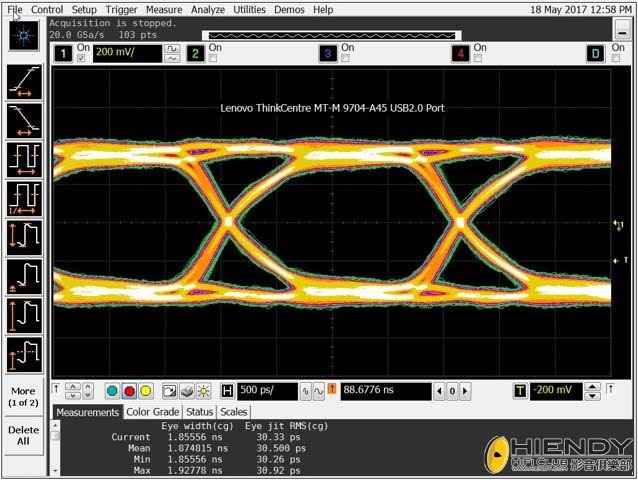The image size is (638, 480).
Task: Open the Trigger menu
Action: tap(122, 9)
